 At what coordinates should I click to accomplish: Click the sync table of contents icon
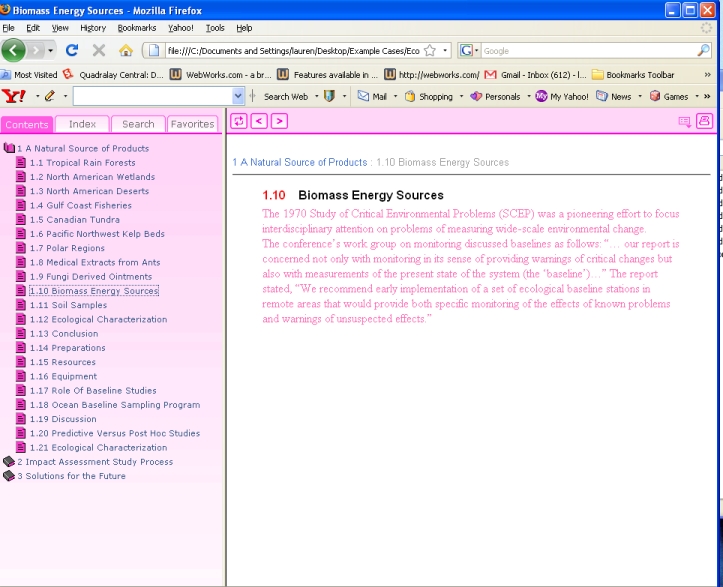coord(238,121)
